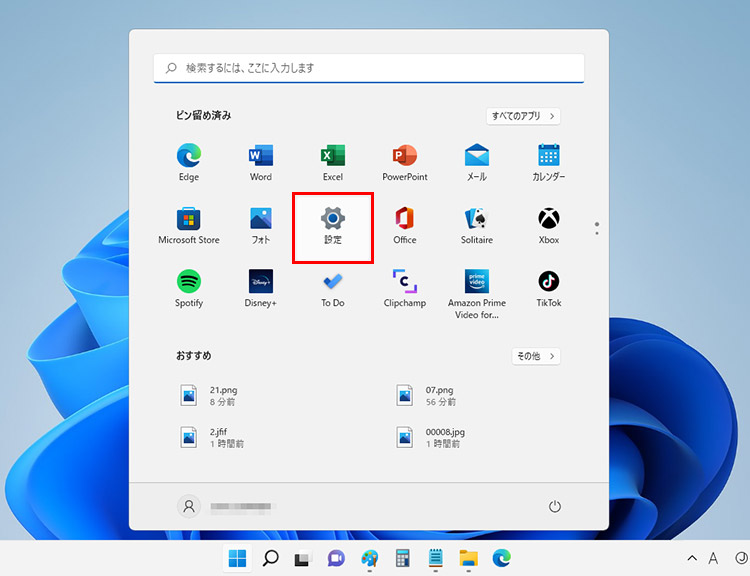Show hidden icons chevron in system tray
750x576 pixels.
(x=691, y=558)
